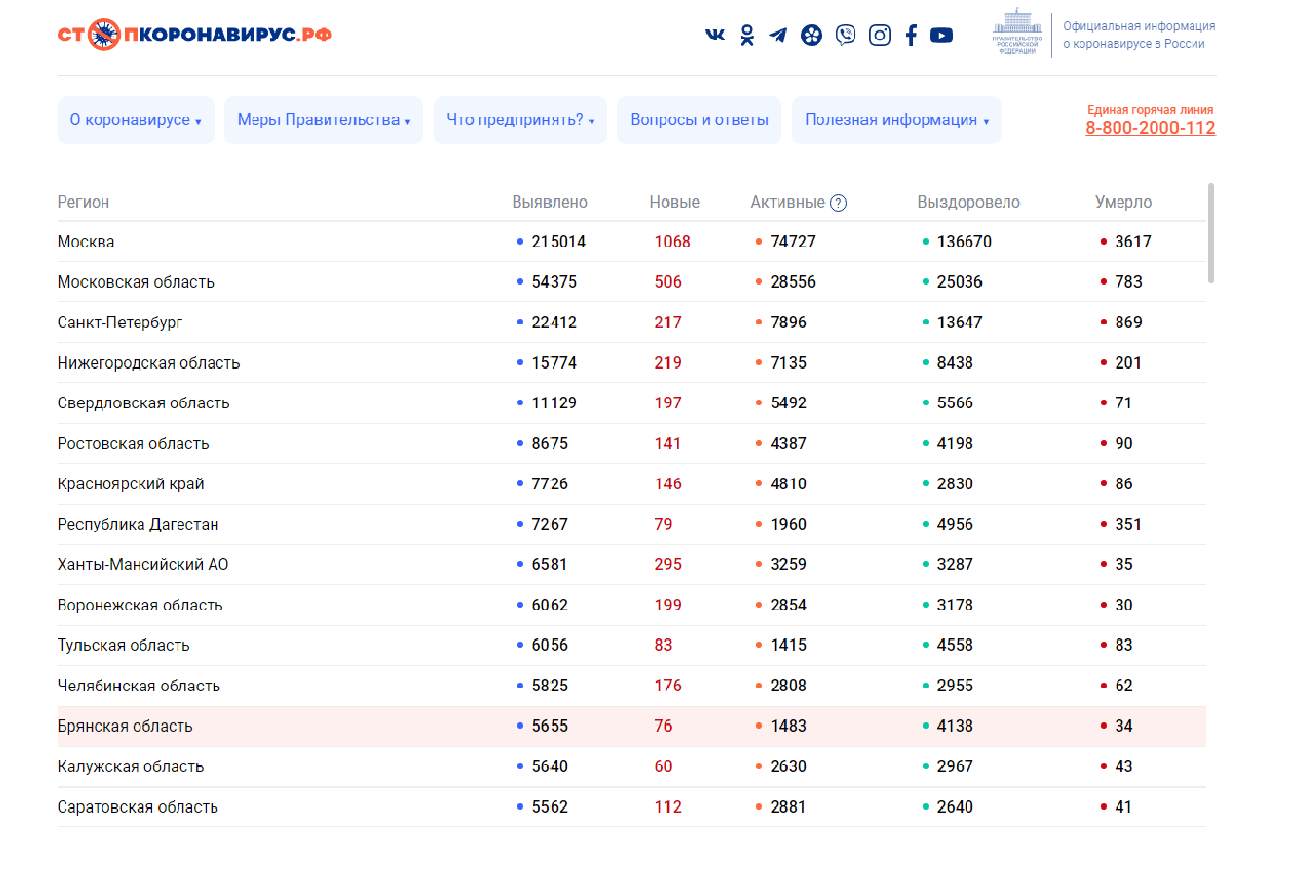Click Moscow's recovered value 136670
The width and height of the screenshot is (1290, 875).
pyautogui.click(x=965, y=242)
